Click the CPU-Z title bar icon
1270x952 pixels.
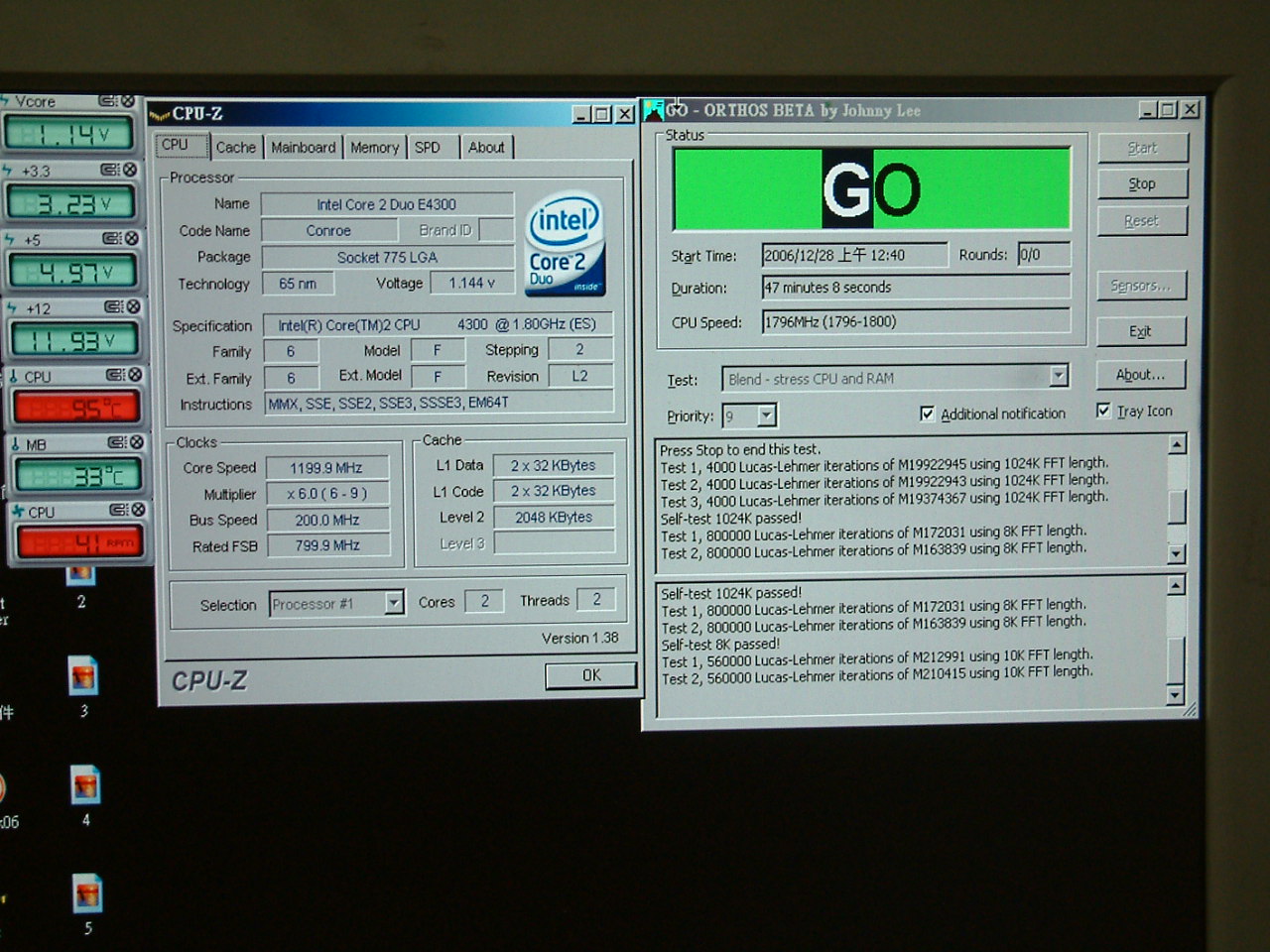pyautogui.click(x=161, y=114)
